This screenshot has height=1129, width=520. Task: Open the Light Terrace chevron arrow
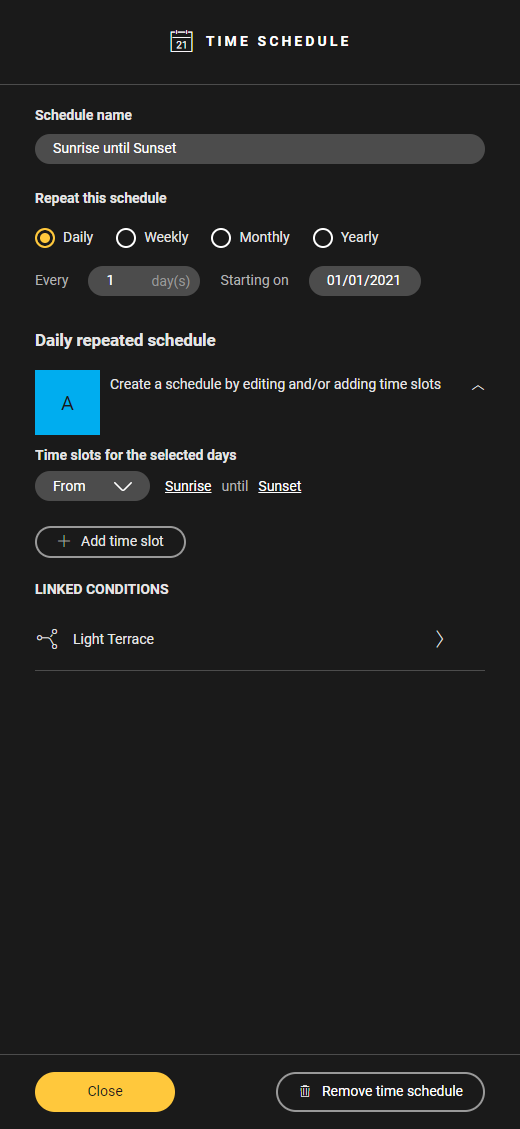439,639
